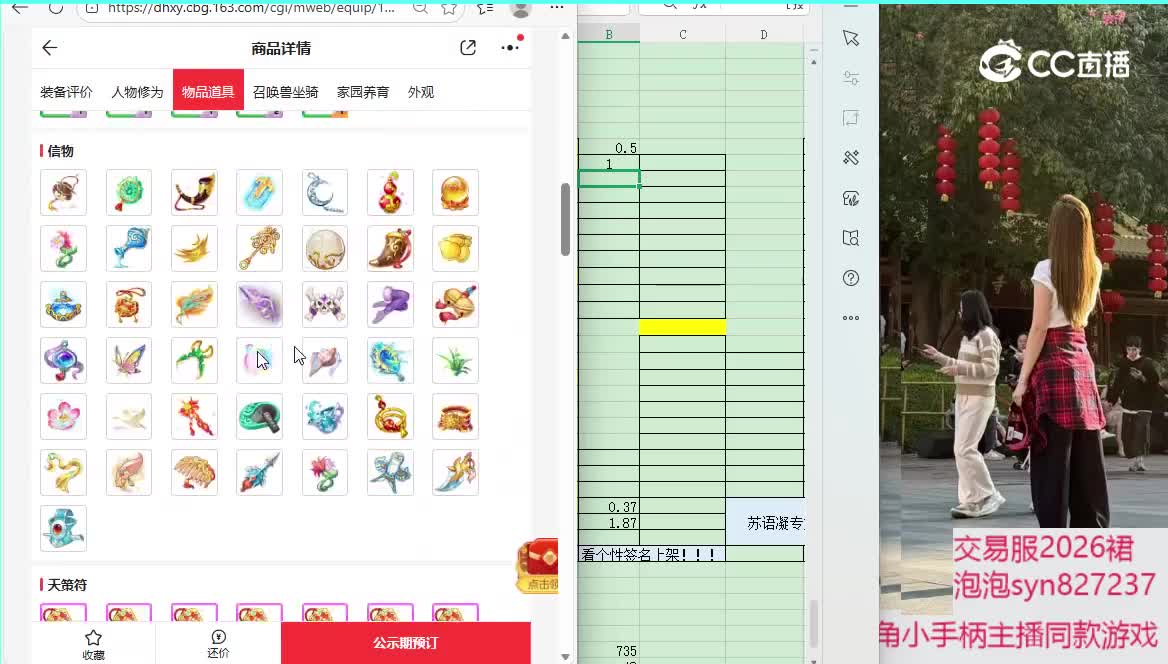Select the arrow cursor tool in the spreadsheet sidebar

point(851,39)
